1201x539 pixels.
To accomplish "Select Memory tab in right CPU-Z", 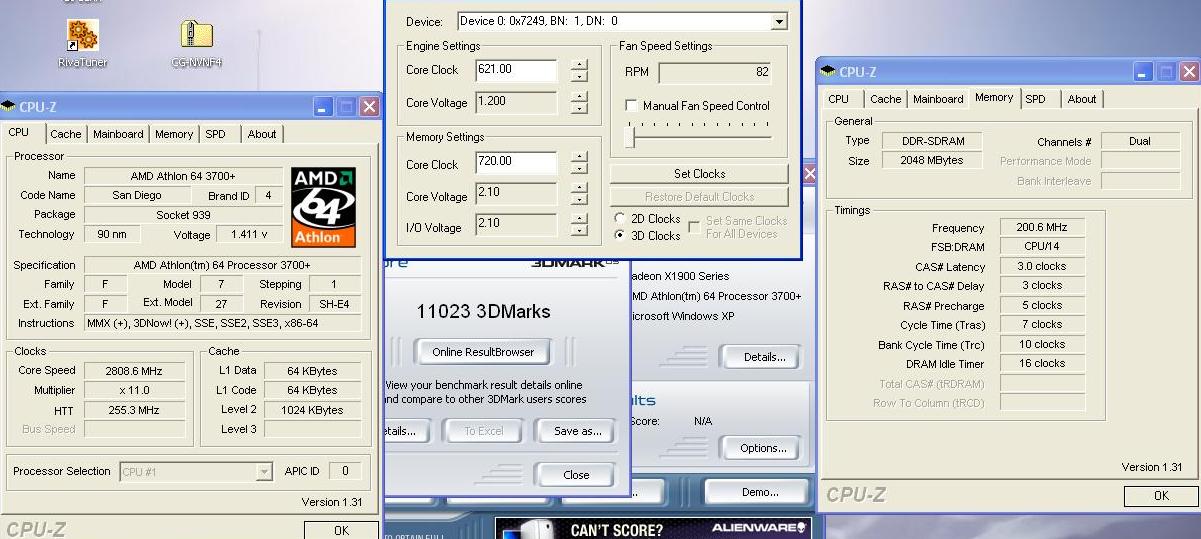I will (994, 97).
